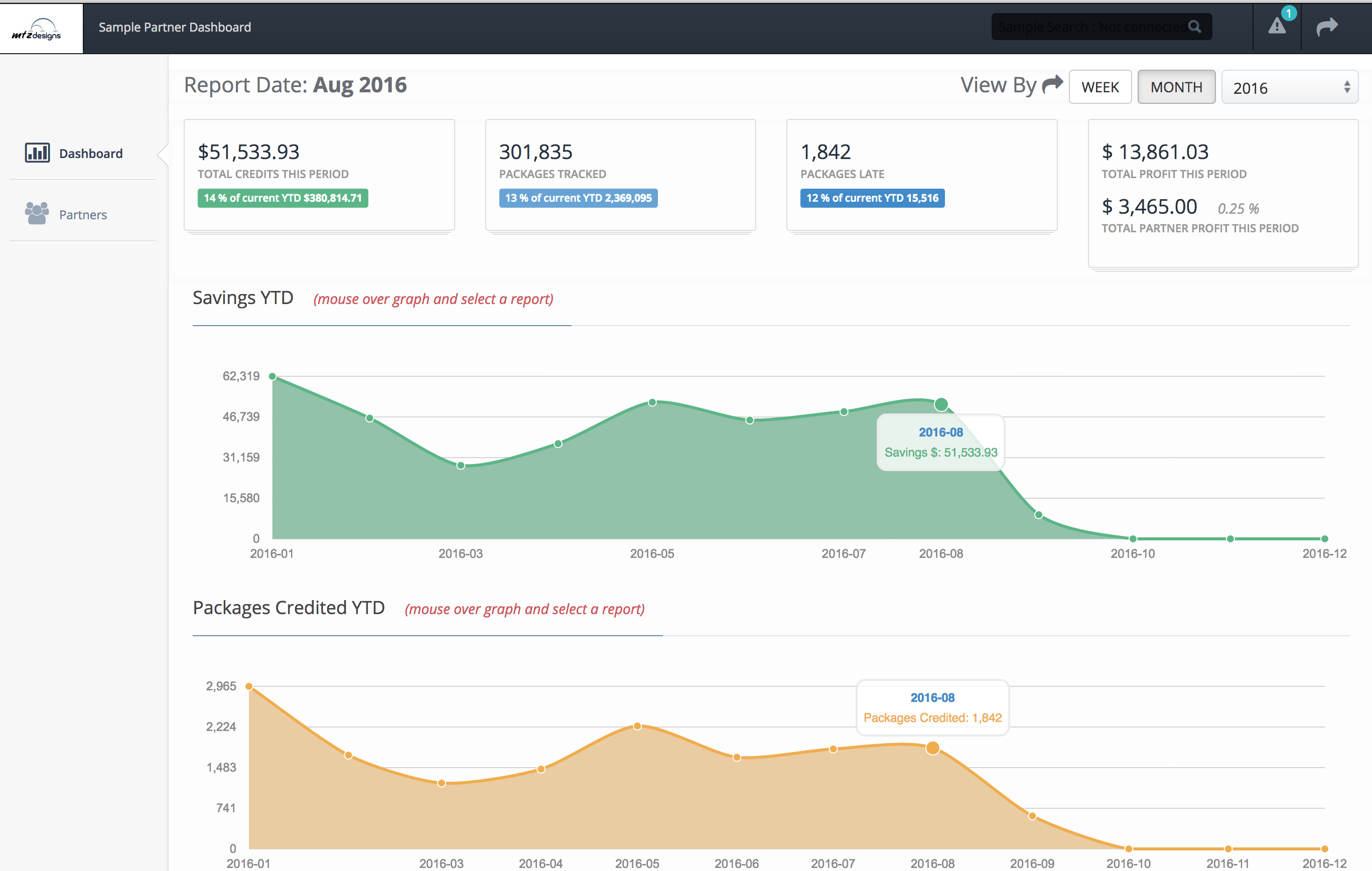Click the notification count badge
Image resolution: width=1372 pixels, height=871 pixels.
[1288, 13]
